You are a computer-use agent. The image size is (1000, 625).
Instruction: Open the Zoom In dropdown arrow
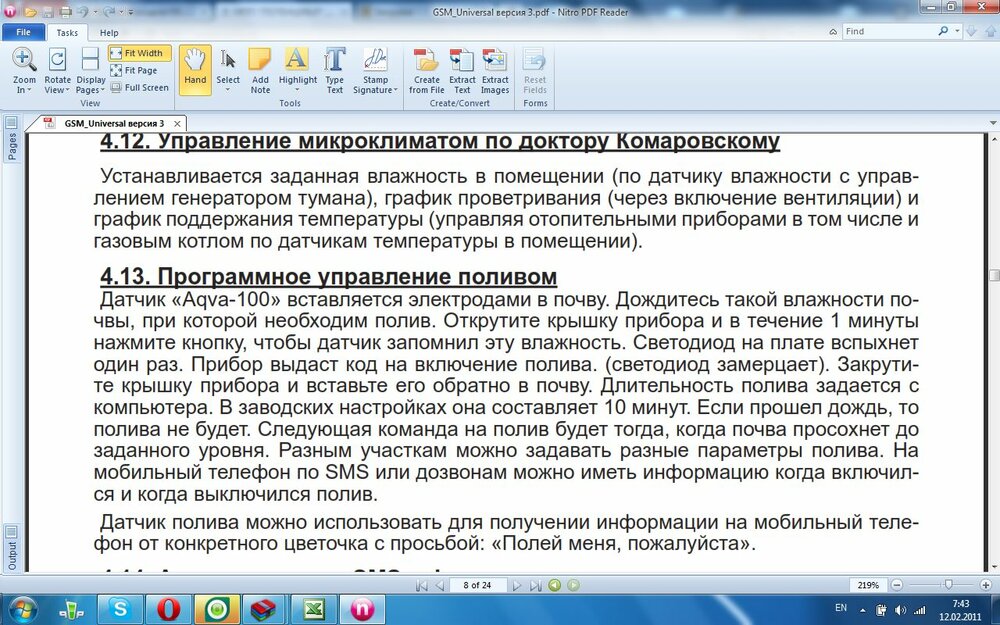tap(29, 91)
